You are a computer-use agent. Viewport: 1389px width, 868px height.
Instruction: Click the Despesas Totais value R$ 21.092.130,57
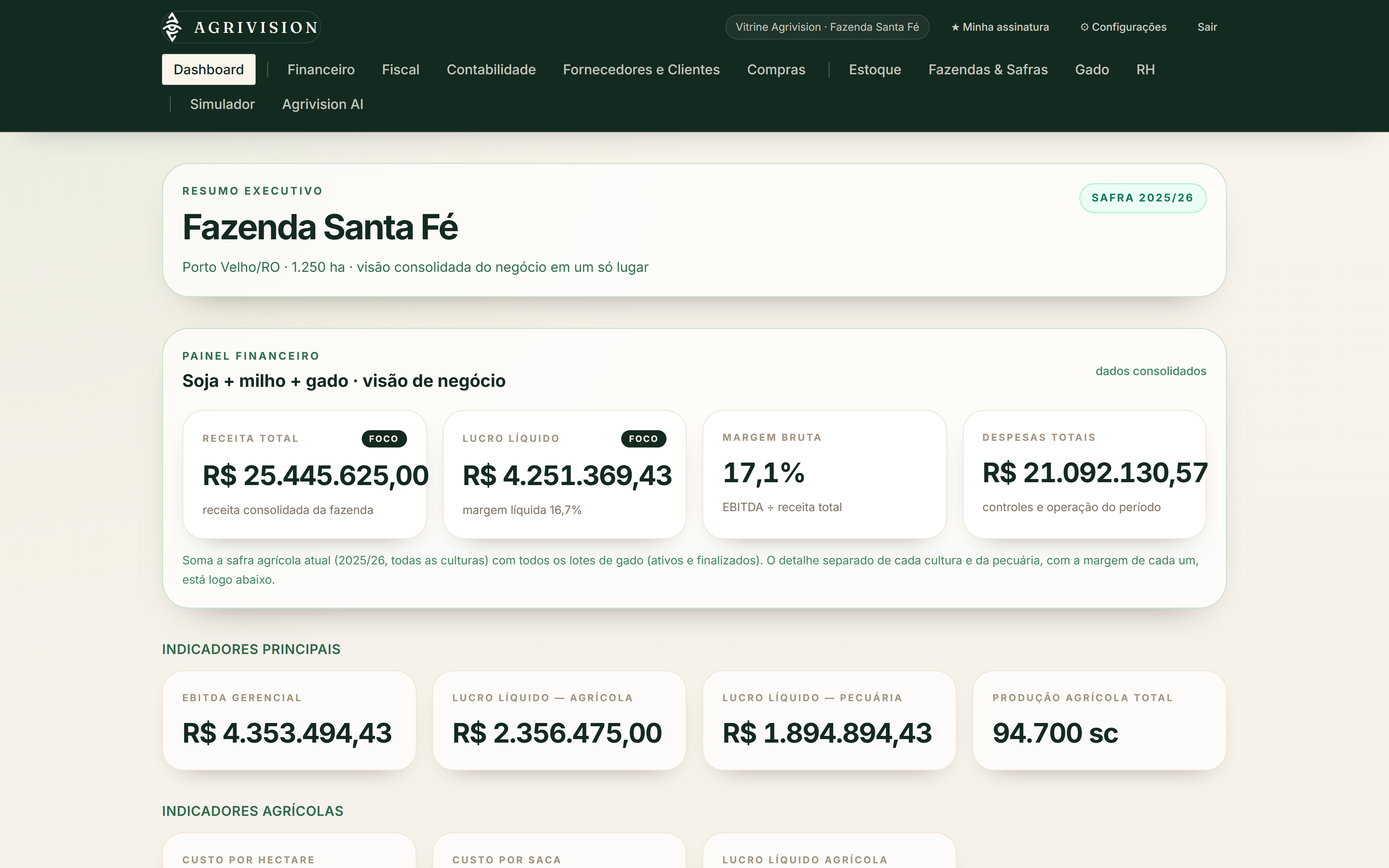(1095, 473)
